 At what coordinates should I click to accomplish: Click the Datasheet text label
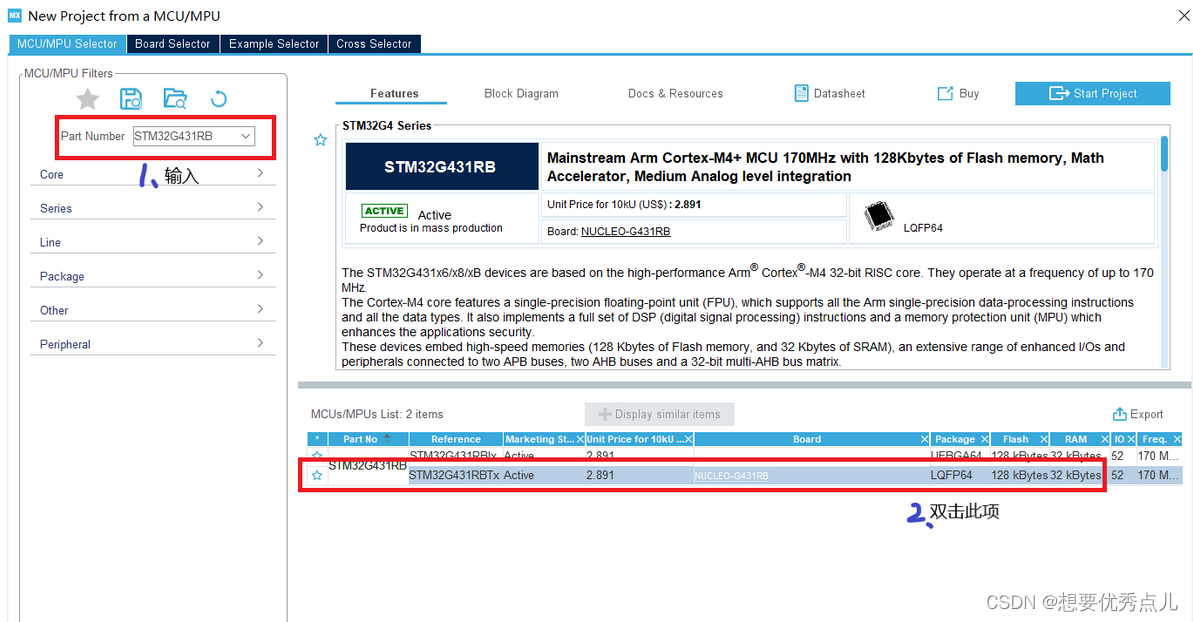(x=839, y=94)
